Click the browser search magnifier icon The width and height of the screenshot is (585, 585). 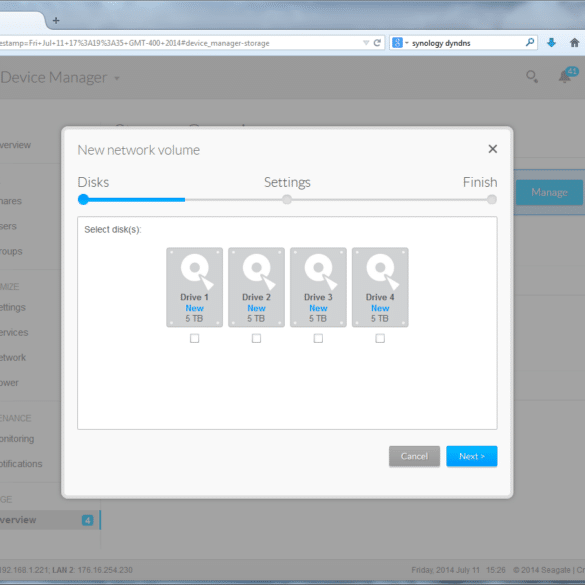530,43
